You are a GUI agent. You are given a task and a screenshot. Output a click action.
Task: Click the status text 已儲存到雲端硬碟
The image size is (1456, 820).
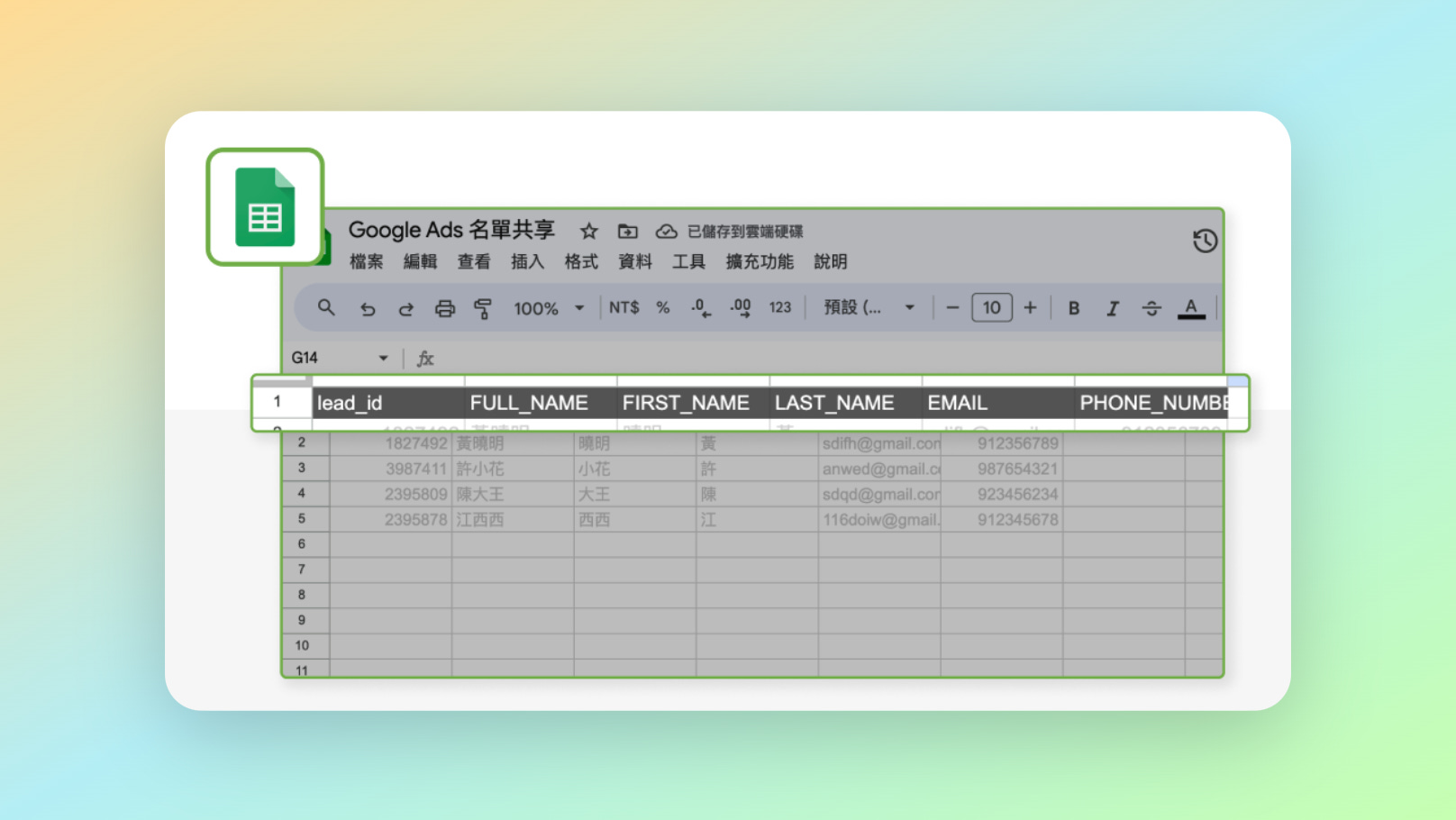745,232
